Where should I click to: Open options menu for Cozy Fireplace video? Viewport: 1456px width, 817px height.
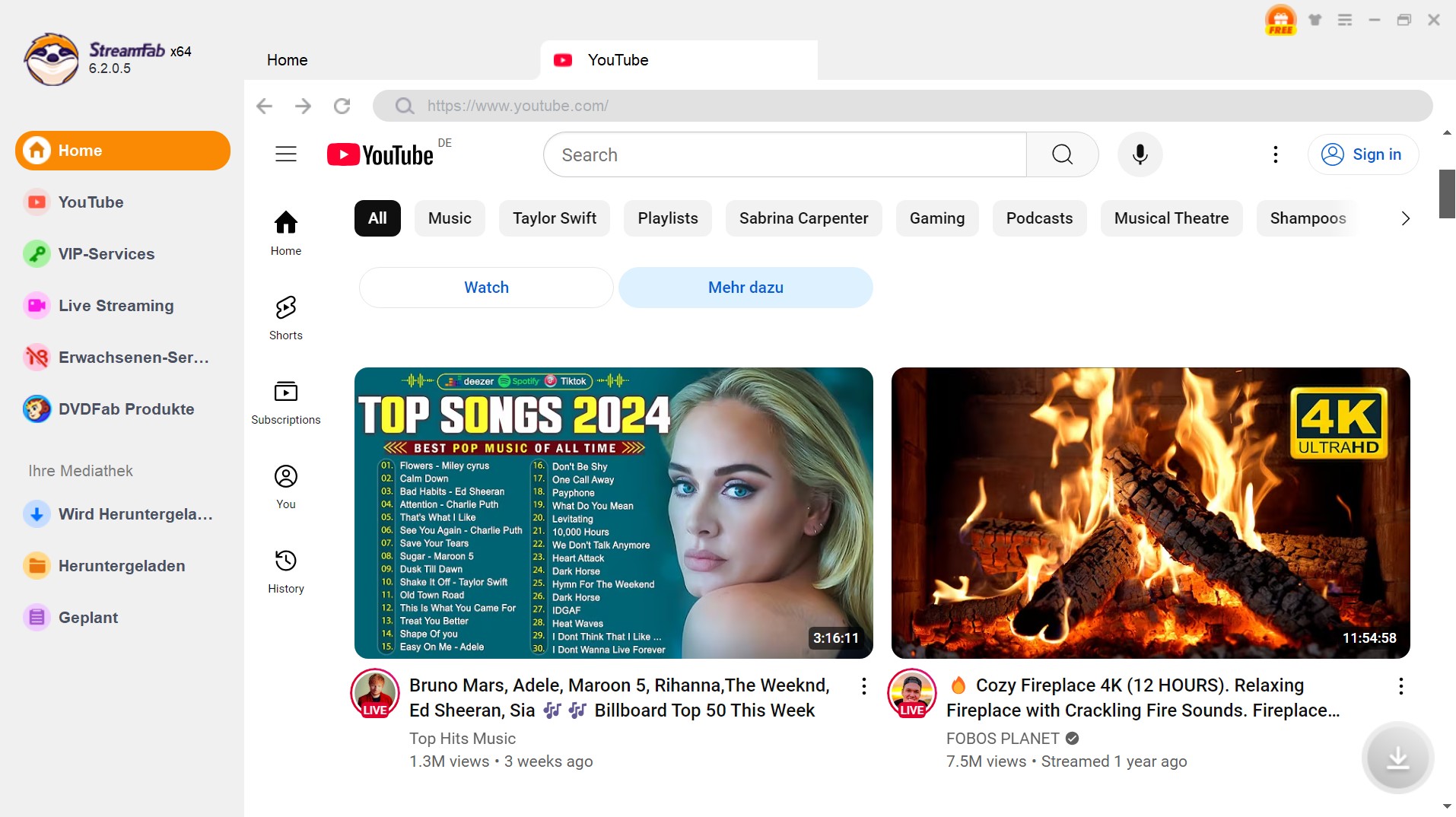[x=1400, y=686]
